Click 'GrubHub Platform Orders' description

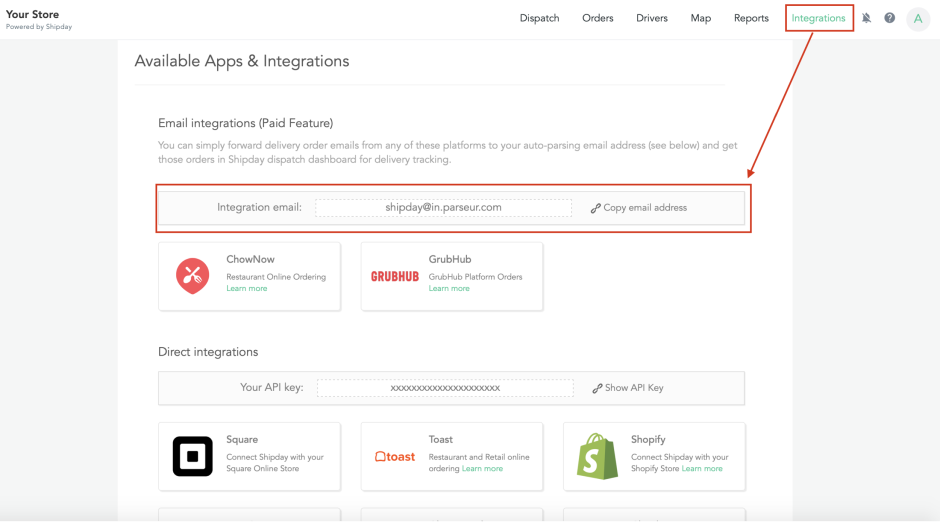point(475,277)
